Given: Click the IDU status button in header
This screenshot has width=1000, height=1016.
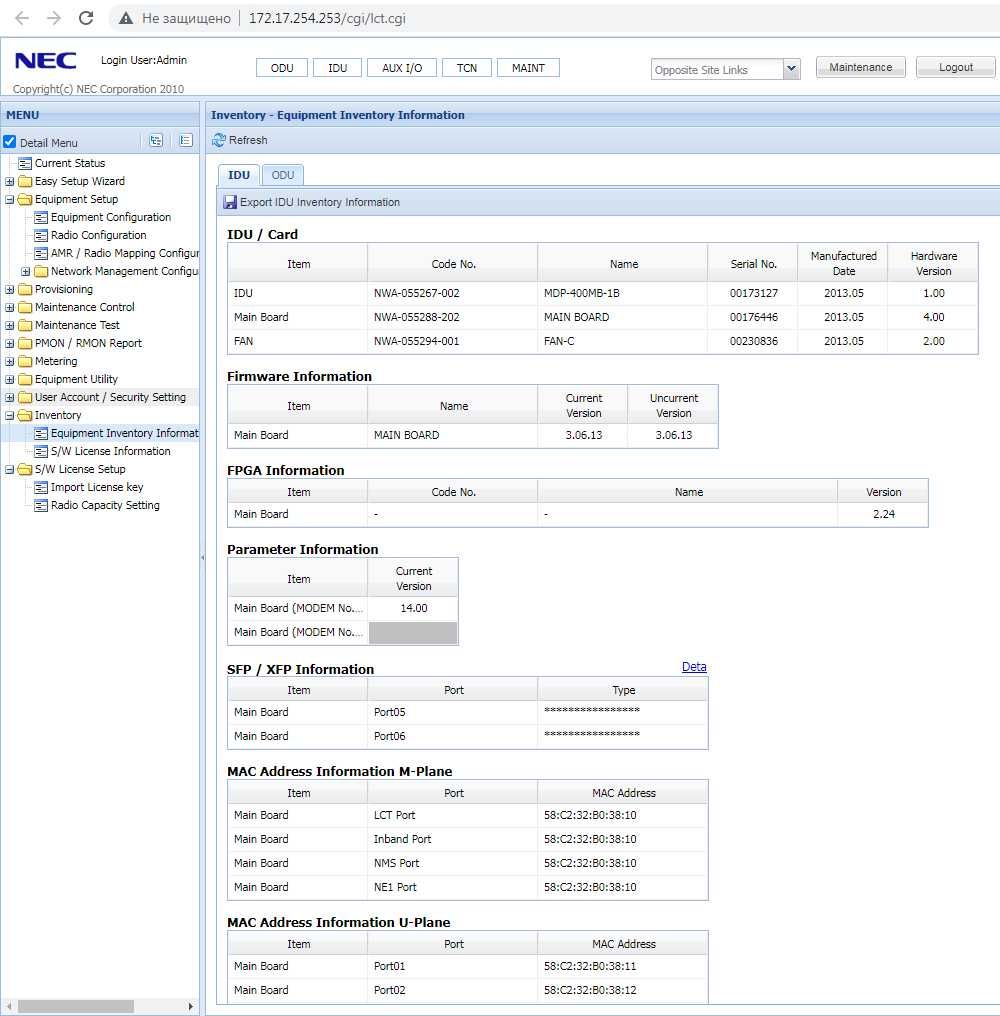Looking at the screenshot, I should (x=337, y=68).
